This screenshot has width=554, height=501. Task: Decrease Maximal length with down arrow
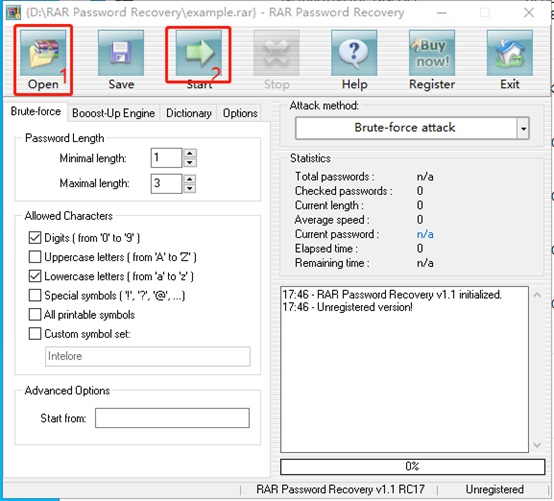click(x=190, y=188)
